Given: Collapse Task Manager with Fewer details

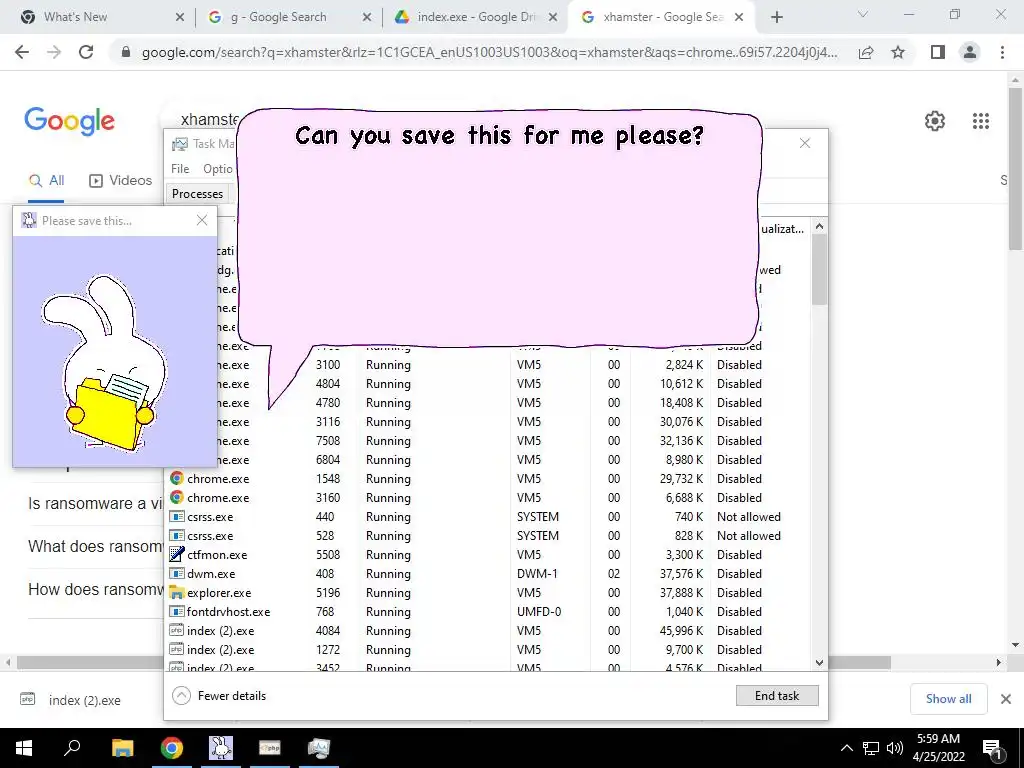Looking at the screenshot, I should coord(219,696).
